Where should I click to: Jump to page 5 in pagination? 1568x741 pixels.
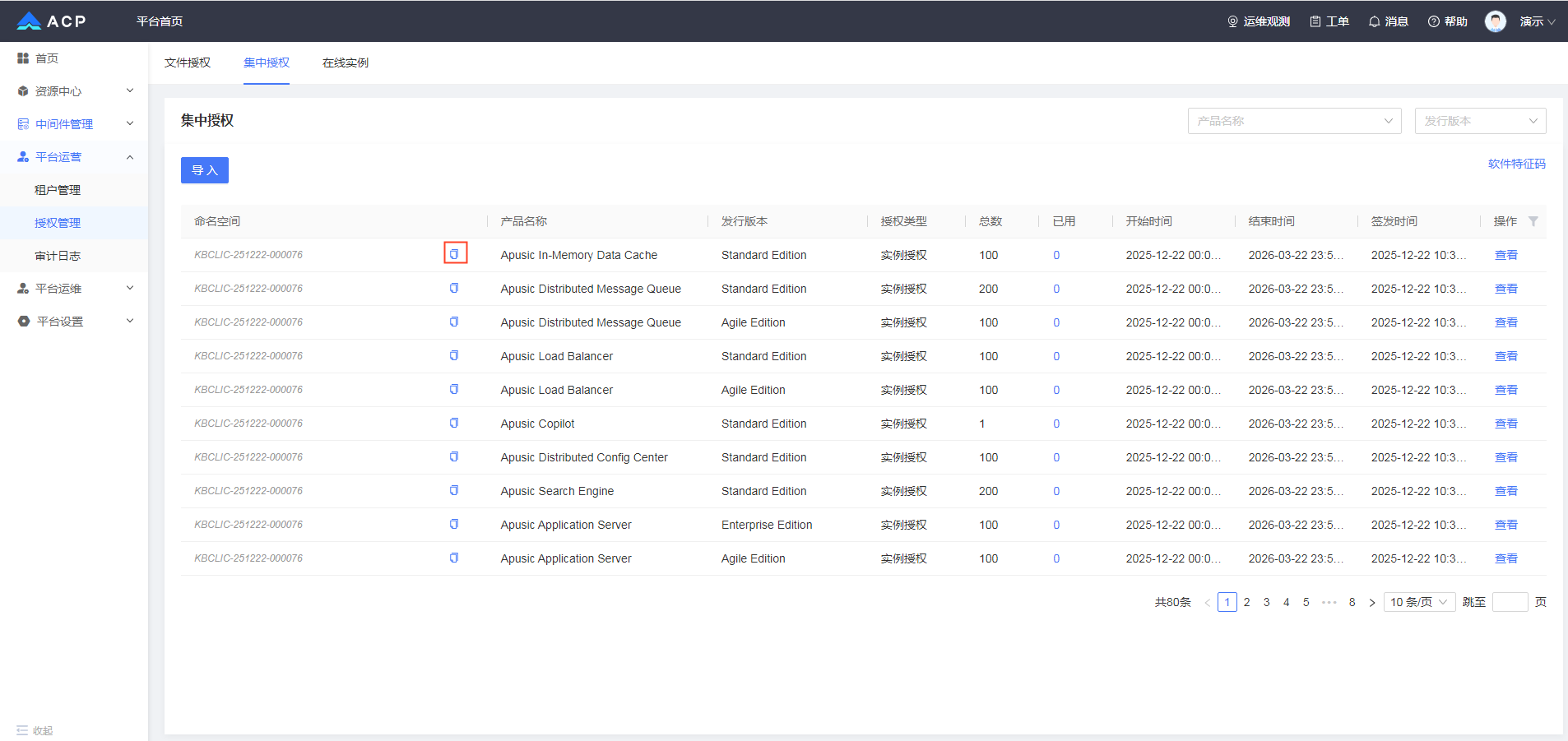coord(1306,602)
